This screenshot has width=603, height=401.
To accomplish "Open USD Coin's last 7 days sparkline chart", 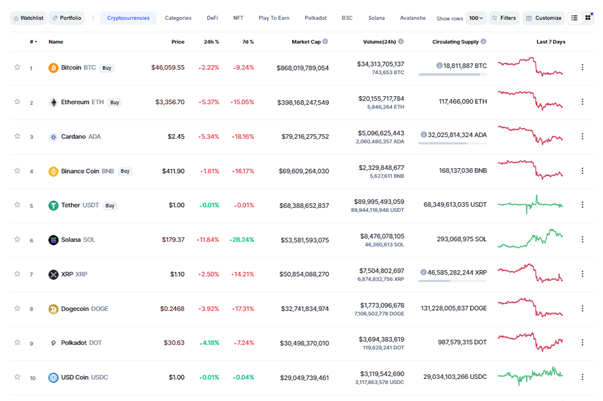I will pyautogui.click(x=530, y=376).
